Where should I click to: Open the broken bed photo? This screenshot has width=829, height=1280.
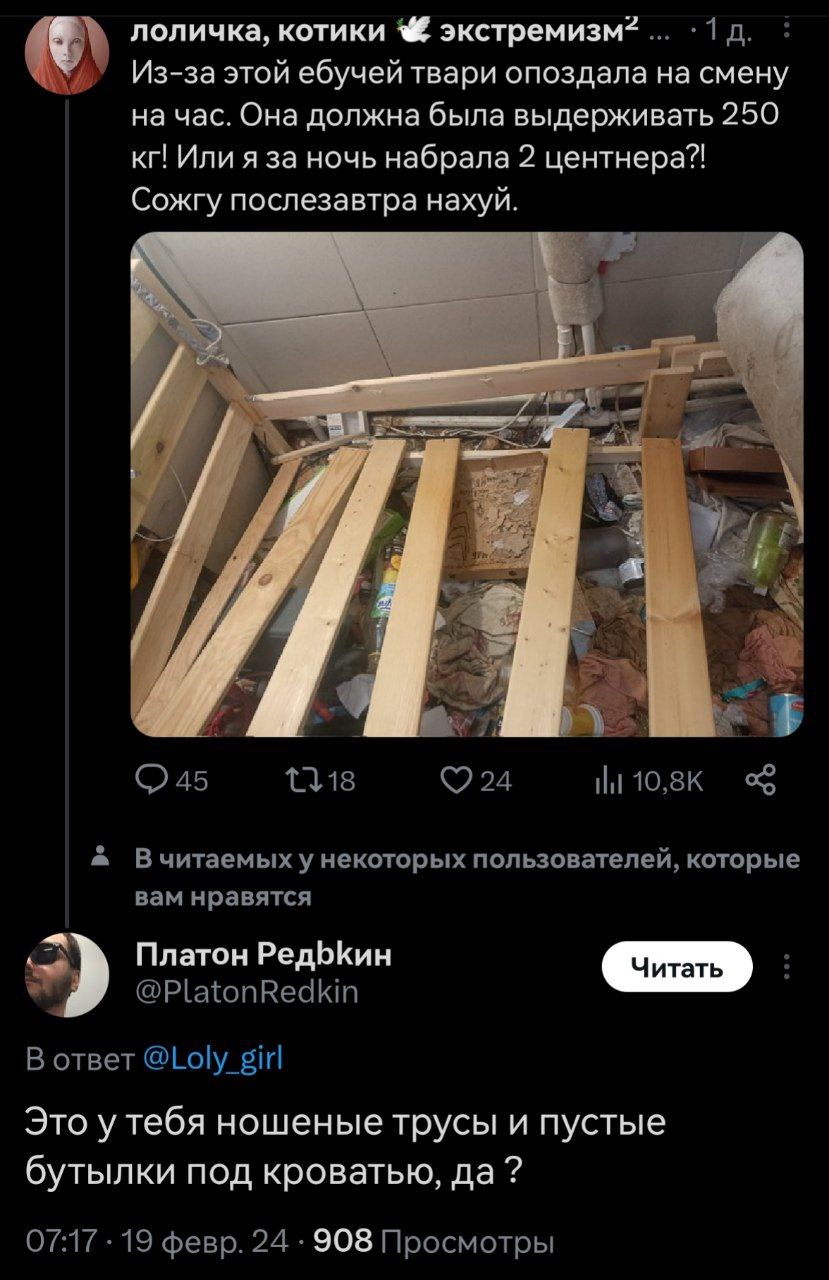pos(467,484)
